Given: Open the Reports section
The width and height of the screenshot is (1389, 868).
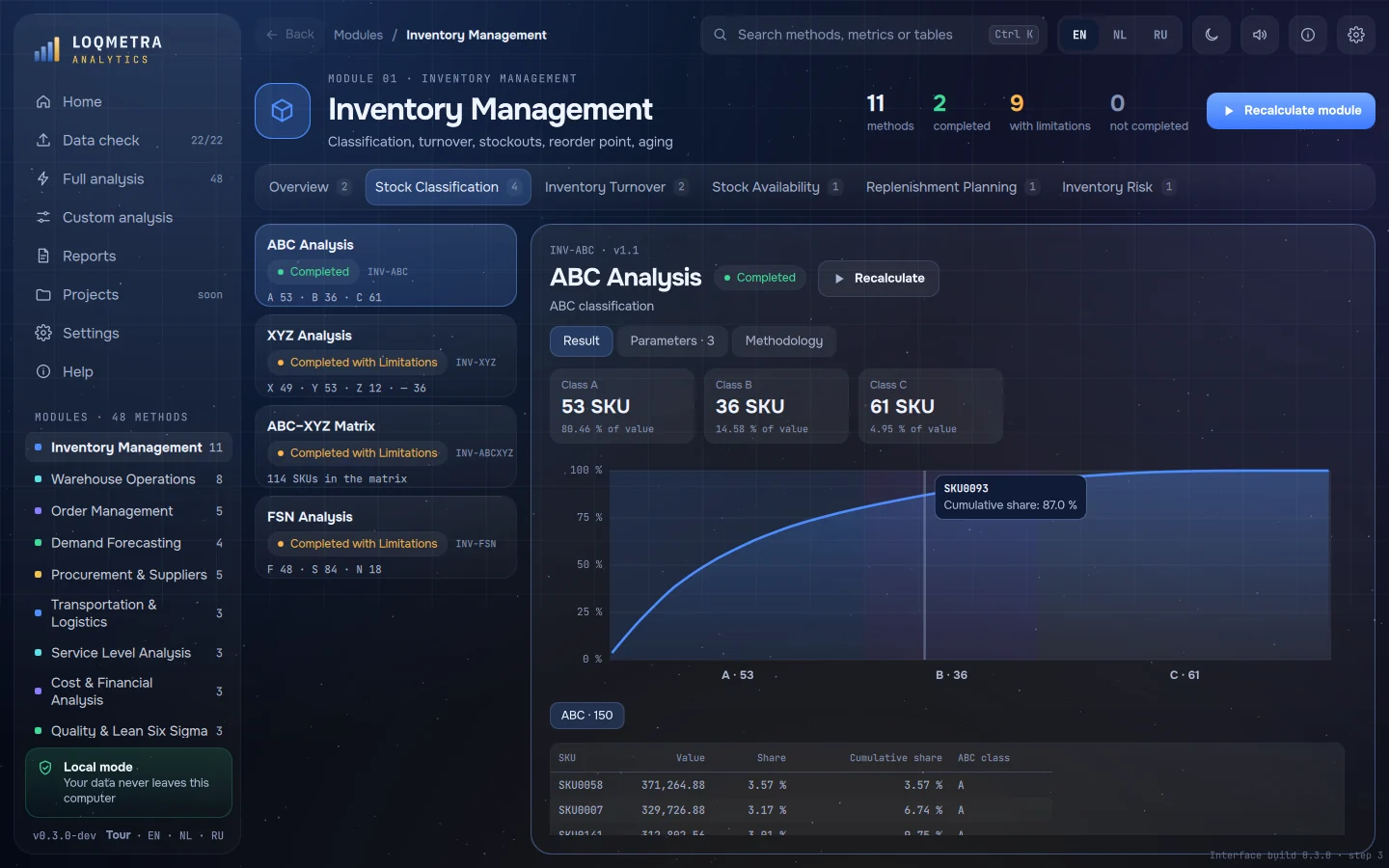Looking at the screenshot, I should (x=128, y=256).
